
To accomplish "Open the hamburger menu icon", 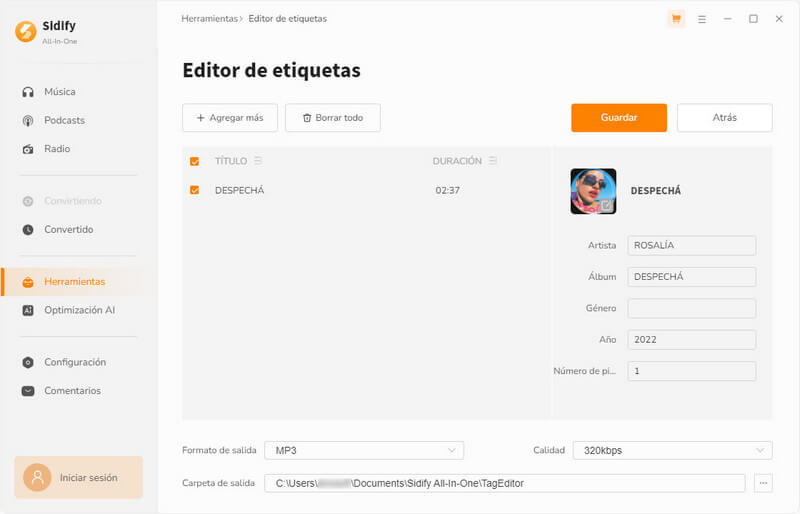I will pos(702,19).
